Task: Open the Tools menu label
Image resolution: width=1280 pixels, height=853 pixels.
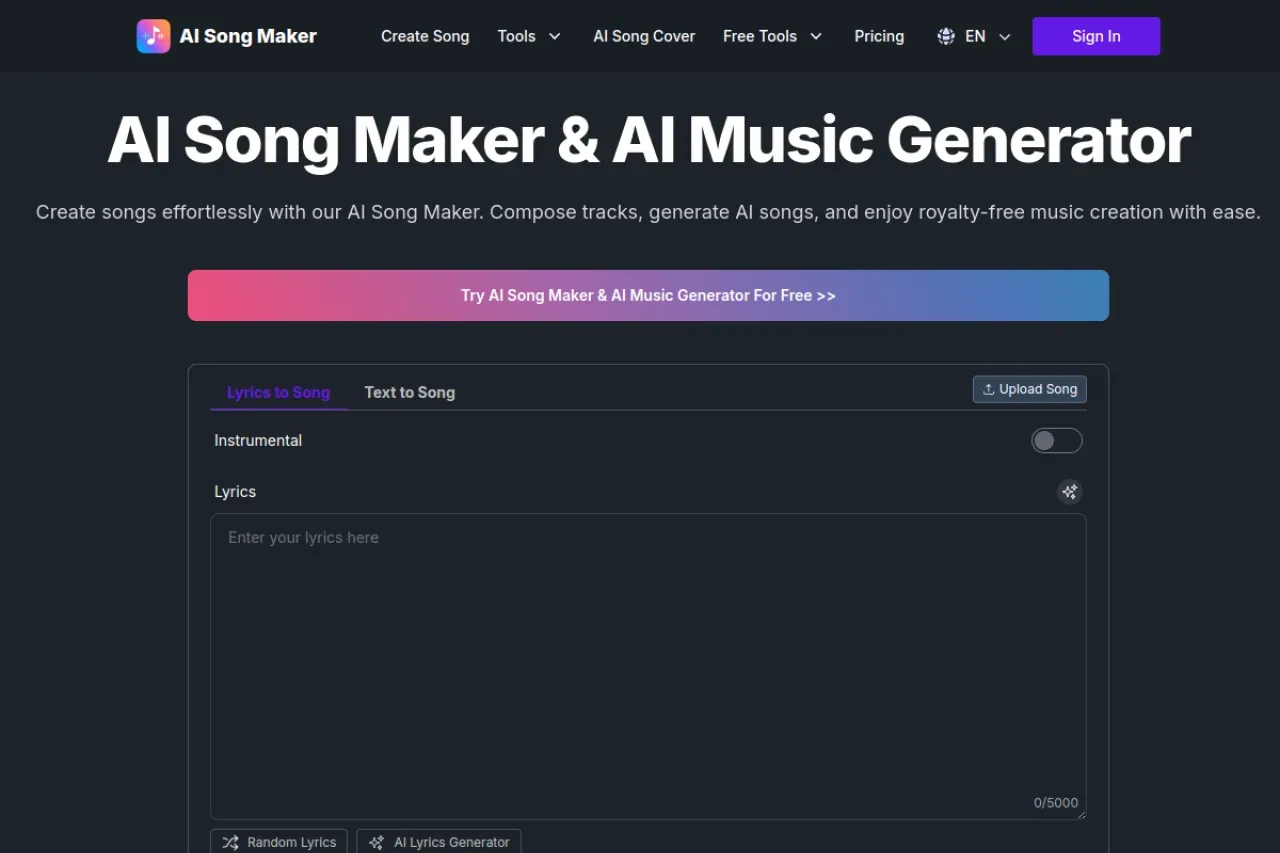Action: point(517,36)
